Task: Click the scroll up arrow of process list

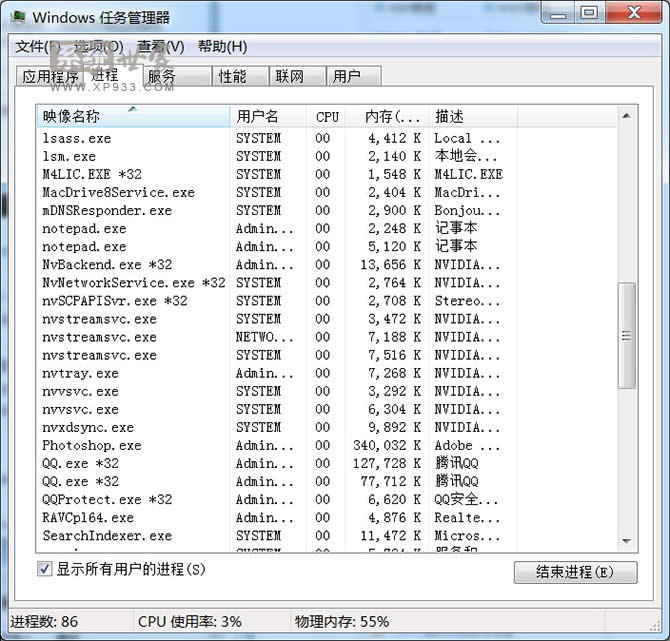Action: tap(627, 116)
